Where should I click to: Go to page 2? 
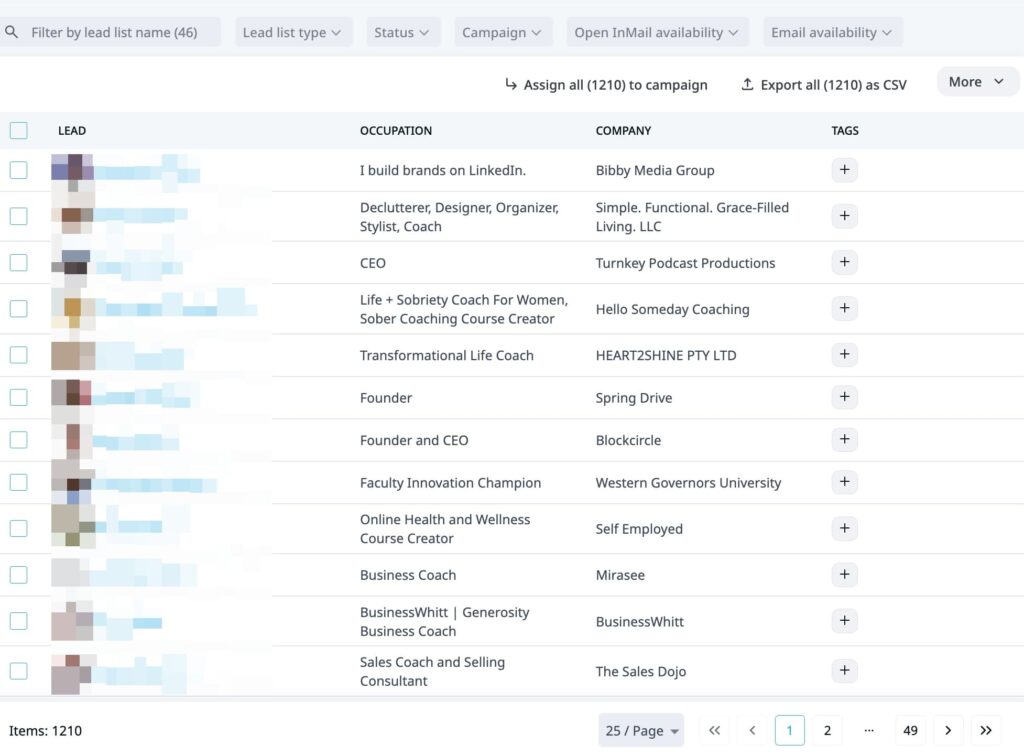click(827, 730)
